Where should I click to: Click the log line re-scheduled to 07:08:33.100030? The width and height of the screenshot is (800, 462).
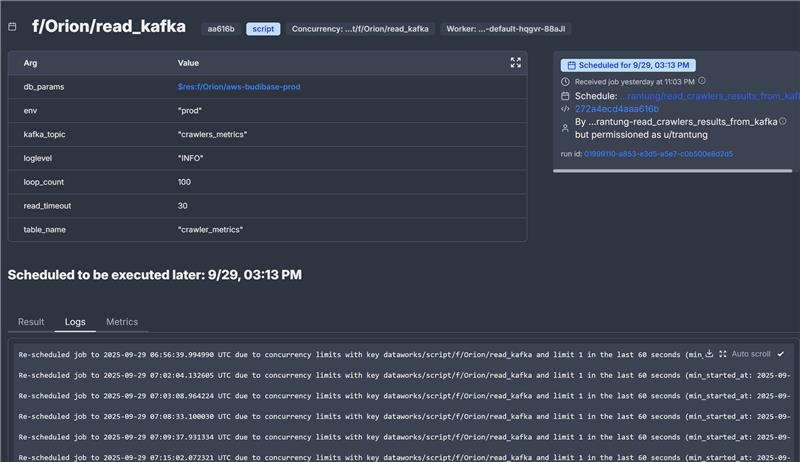[x=404, y=417]
